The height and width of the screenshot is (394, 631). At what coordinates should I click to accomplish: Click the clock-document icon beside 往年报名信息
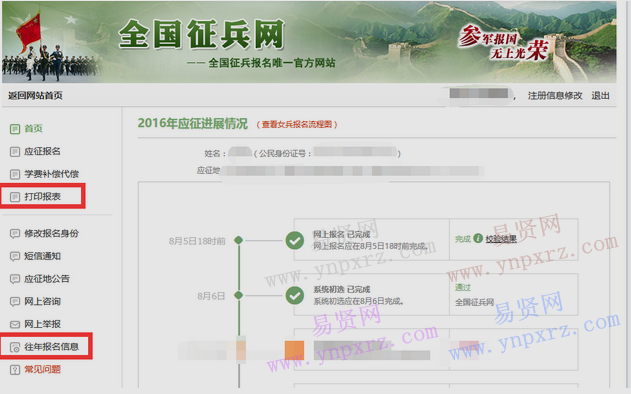15,347
